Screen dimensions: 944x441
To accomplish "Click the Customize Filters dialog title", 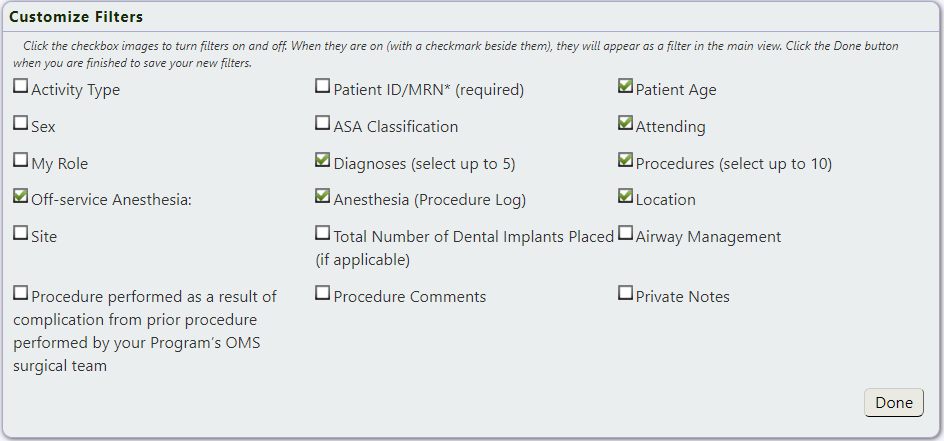I will [x=76, y=17].
